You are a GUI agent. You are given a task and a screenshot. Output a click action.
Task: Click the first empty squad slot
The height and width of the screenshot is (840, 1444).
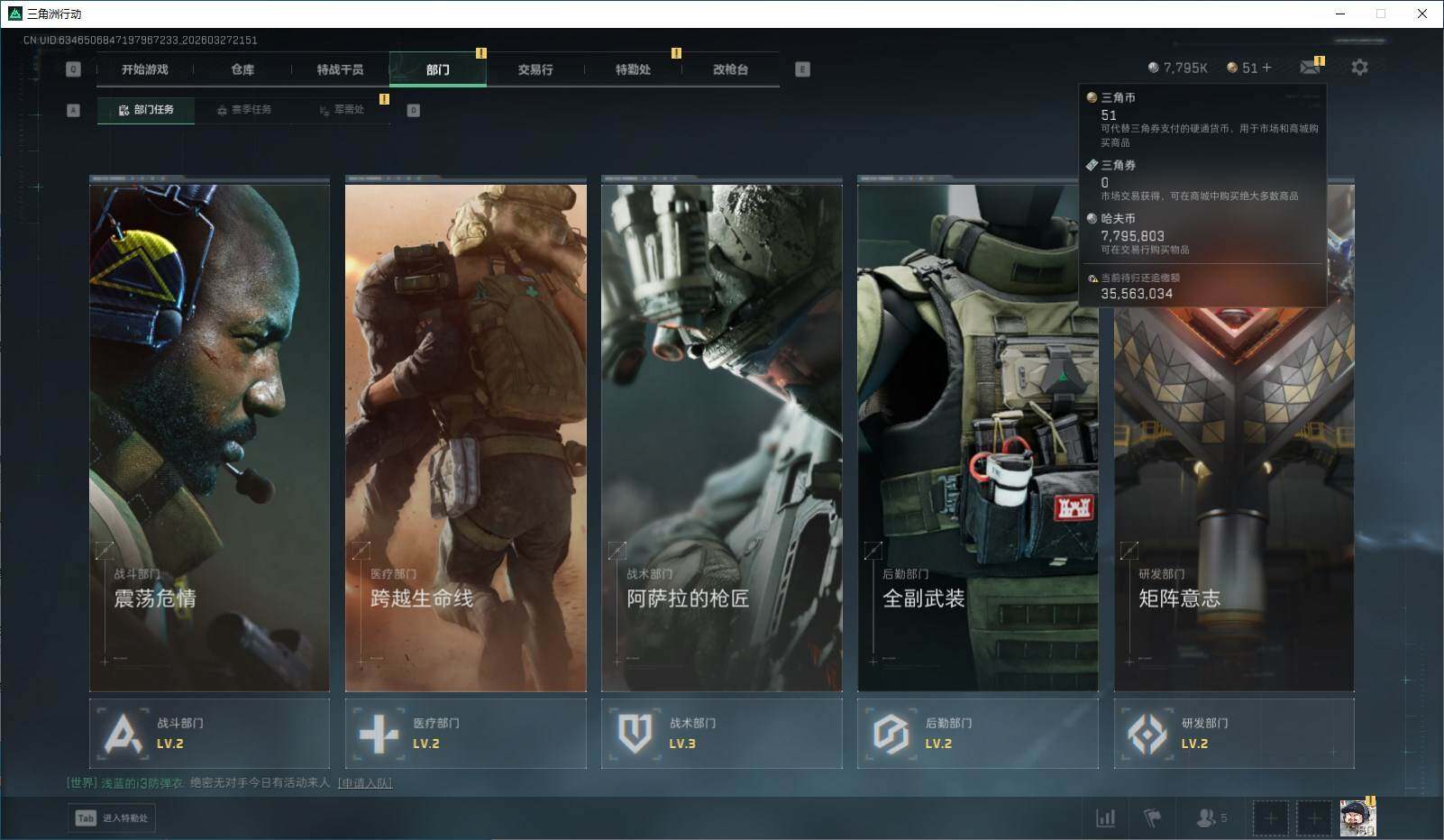(x=1270, y=817)
